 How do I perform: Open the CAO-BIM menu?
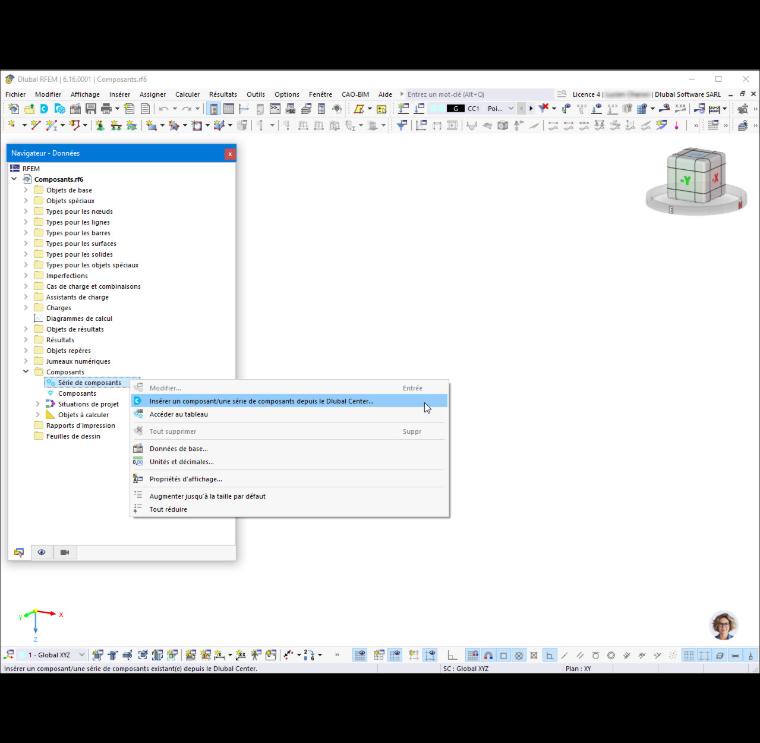(355, 95)
